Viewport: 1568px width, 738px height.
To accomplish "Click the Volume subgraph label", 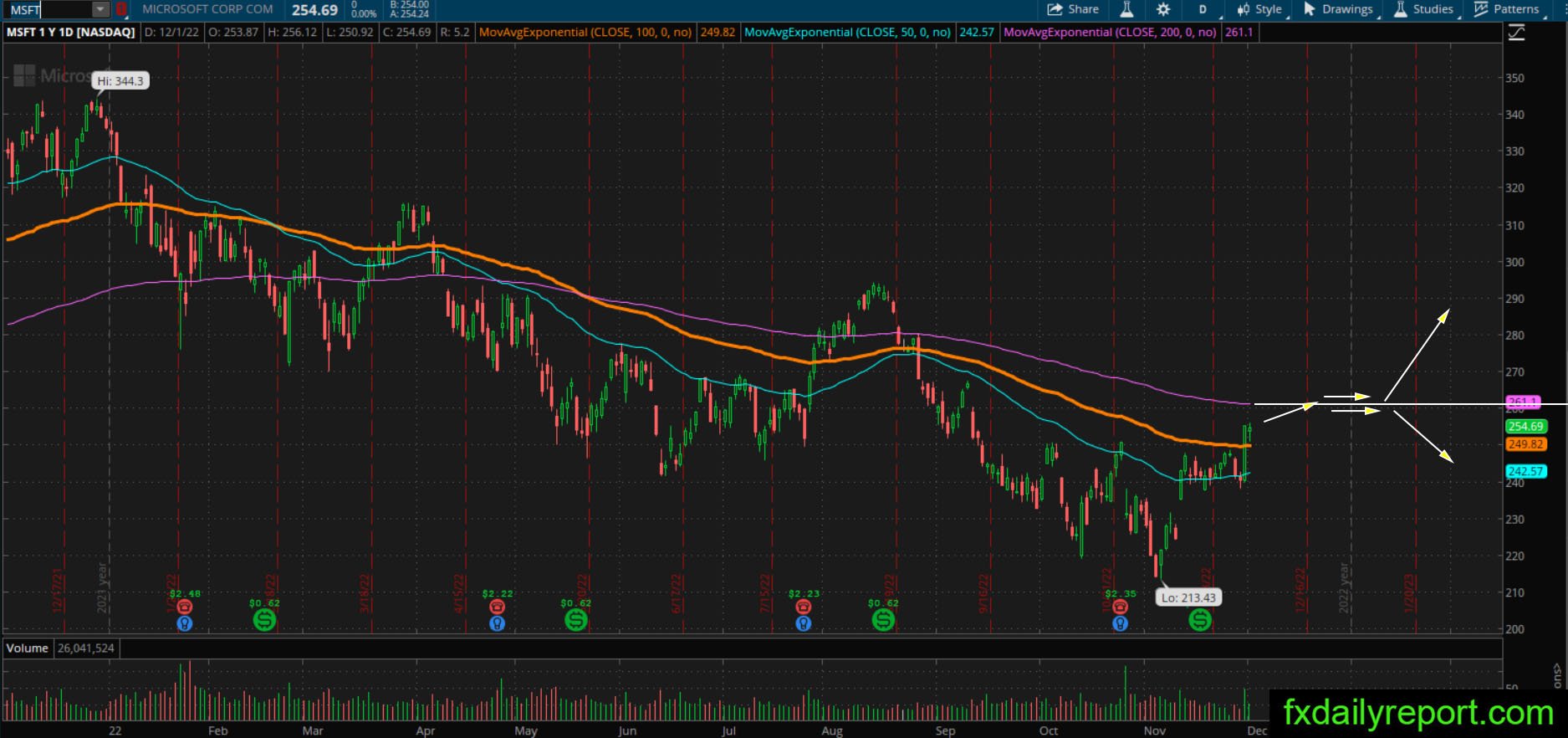I will coord(28,648).
